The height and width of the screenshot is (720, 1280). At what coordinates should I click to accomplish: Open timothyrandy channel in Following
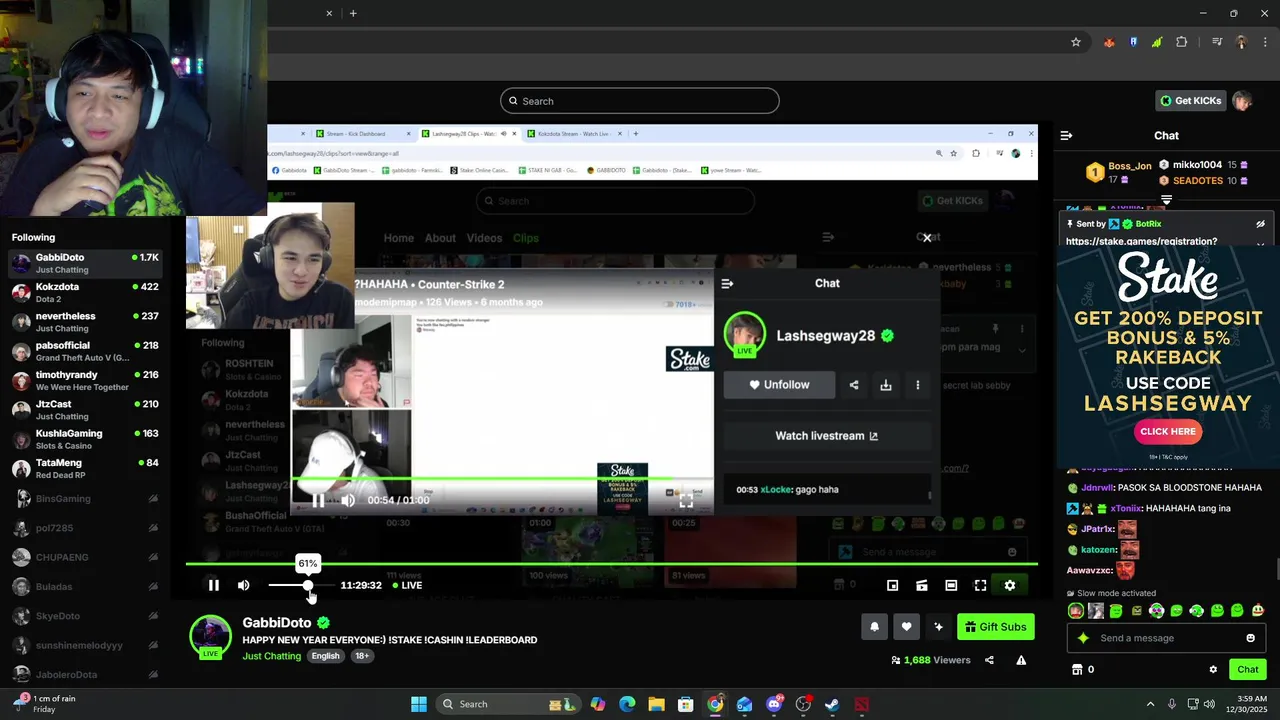[x=84, y=381]
